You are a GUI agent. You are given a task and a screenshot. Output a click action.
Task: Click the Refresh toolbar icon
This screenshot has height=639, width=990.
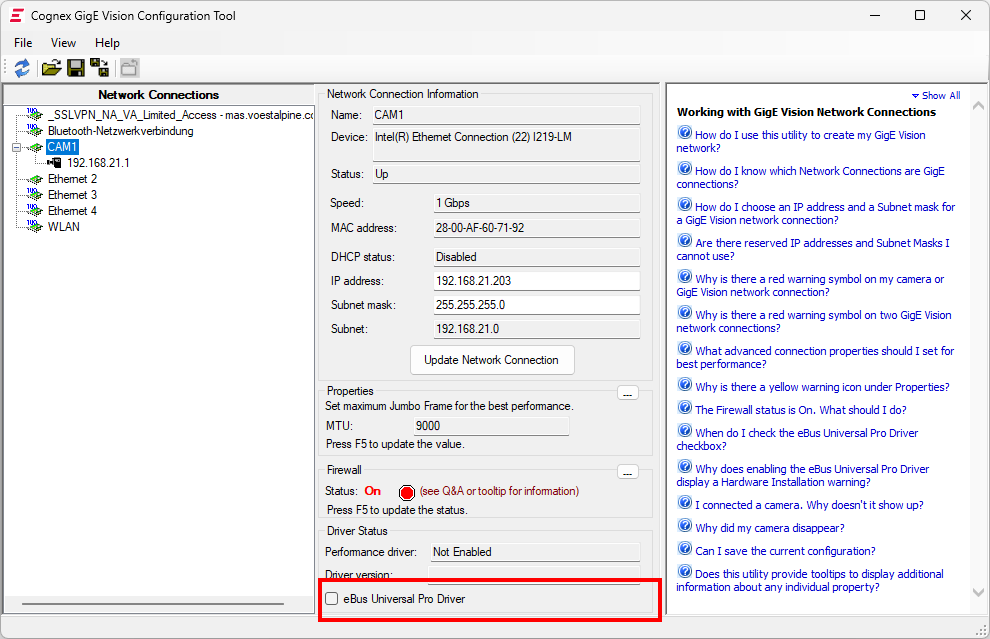point(22,68)
